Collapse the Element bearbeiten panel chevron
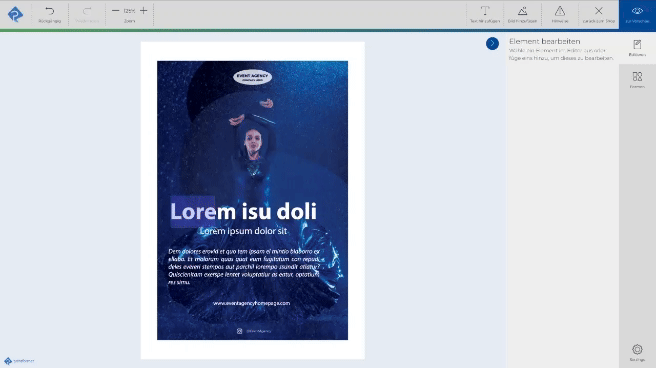The image size is (656, 368). click(x=492, y=43)
